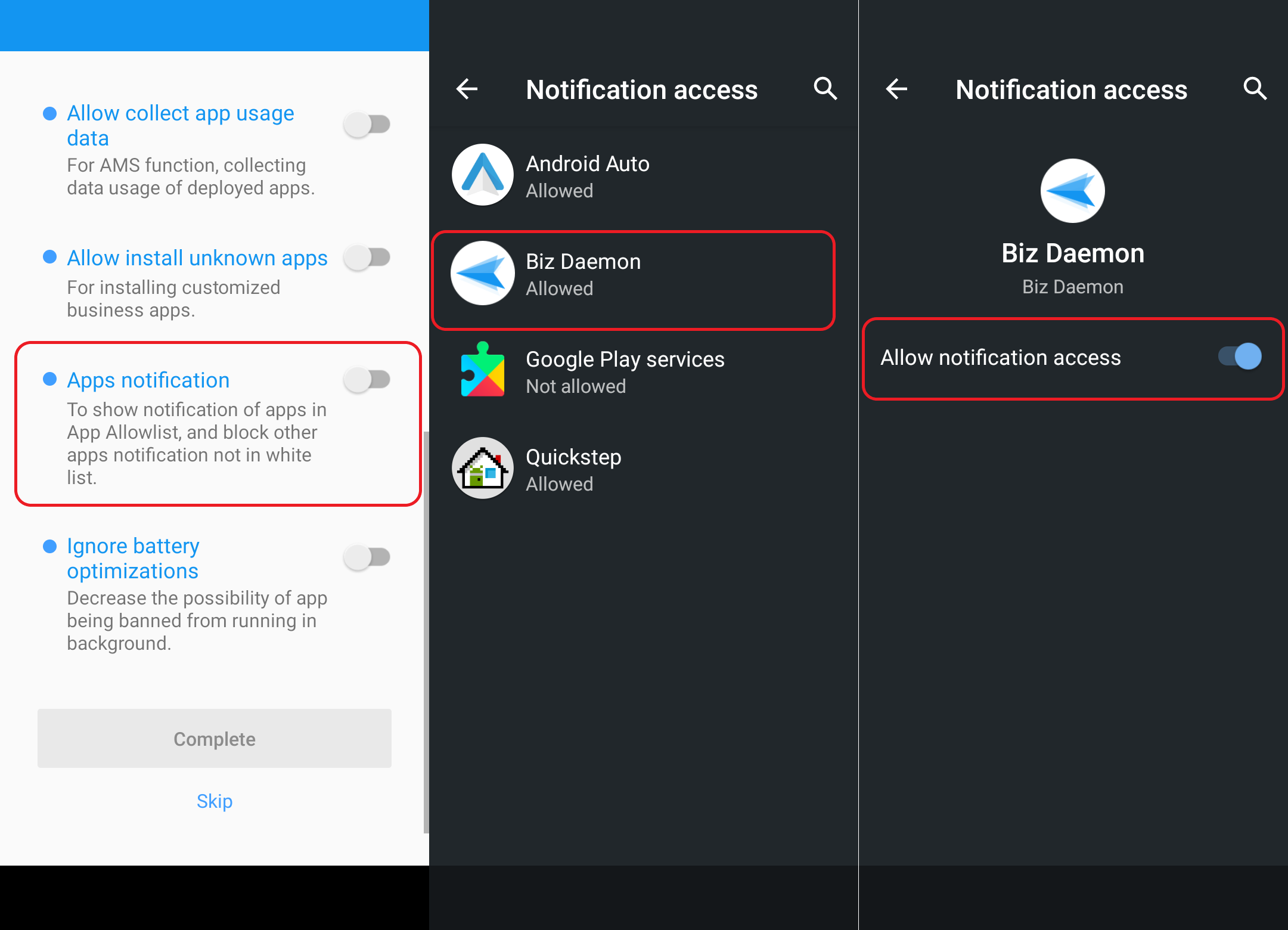Click the permissions list scrollbar

(x=426, y=632)
